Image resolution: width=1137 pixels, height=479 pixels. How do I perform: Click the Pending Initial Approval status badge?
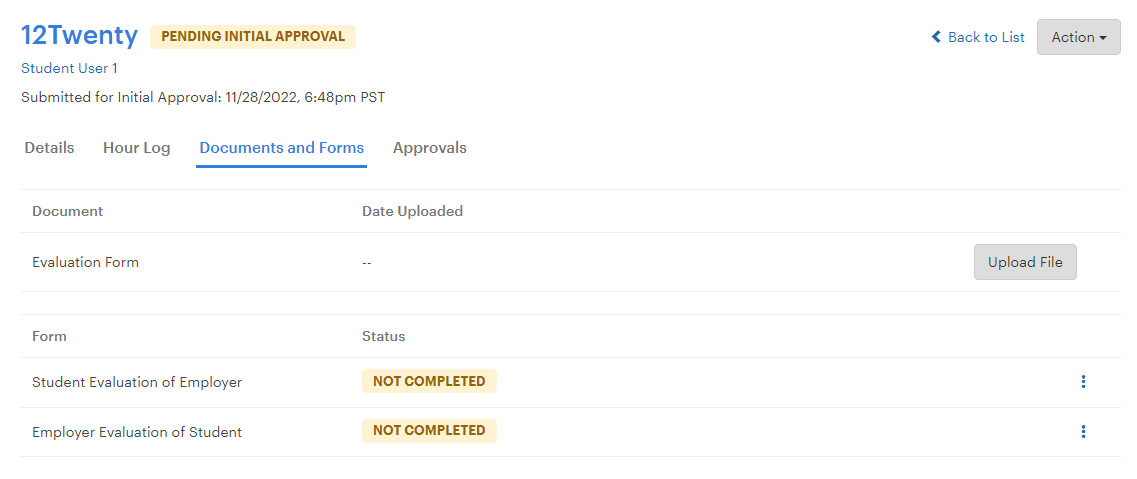point(252,37)
